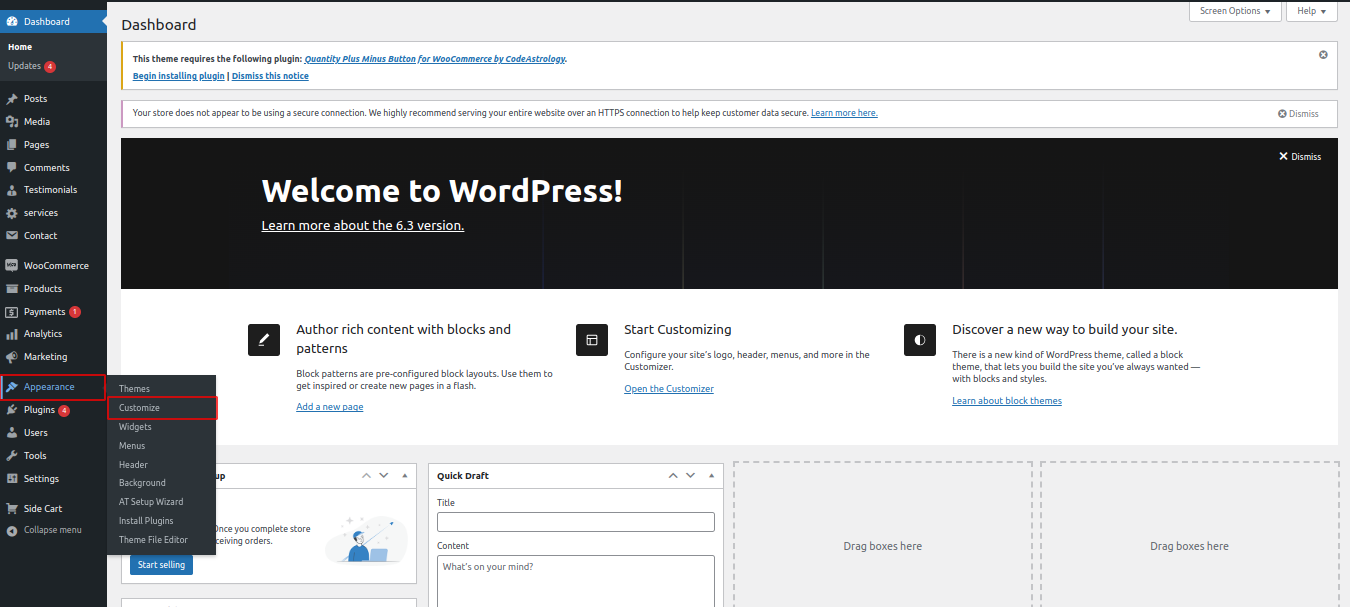Click the Settings icon in sidebar
This screenshot has width=1350, height=607.
[12, 479]
